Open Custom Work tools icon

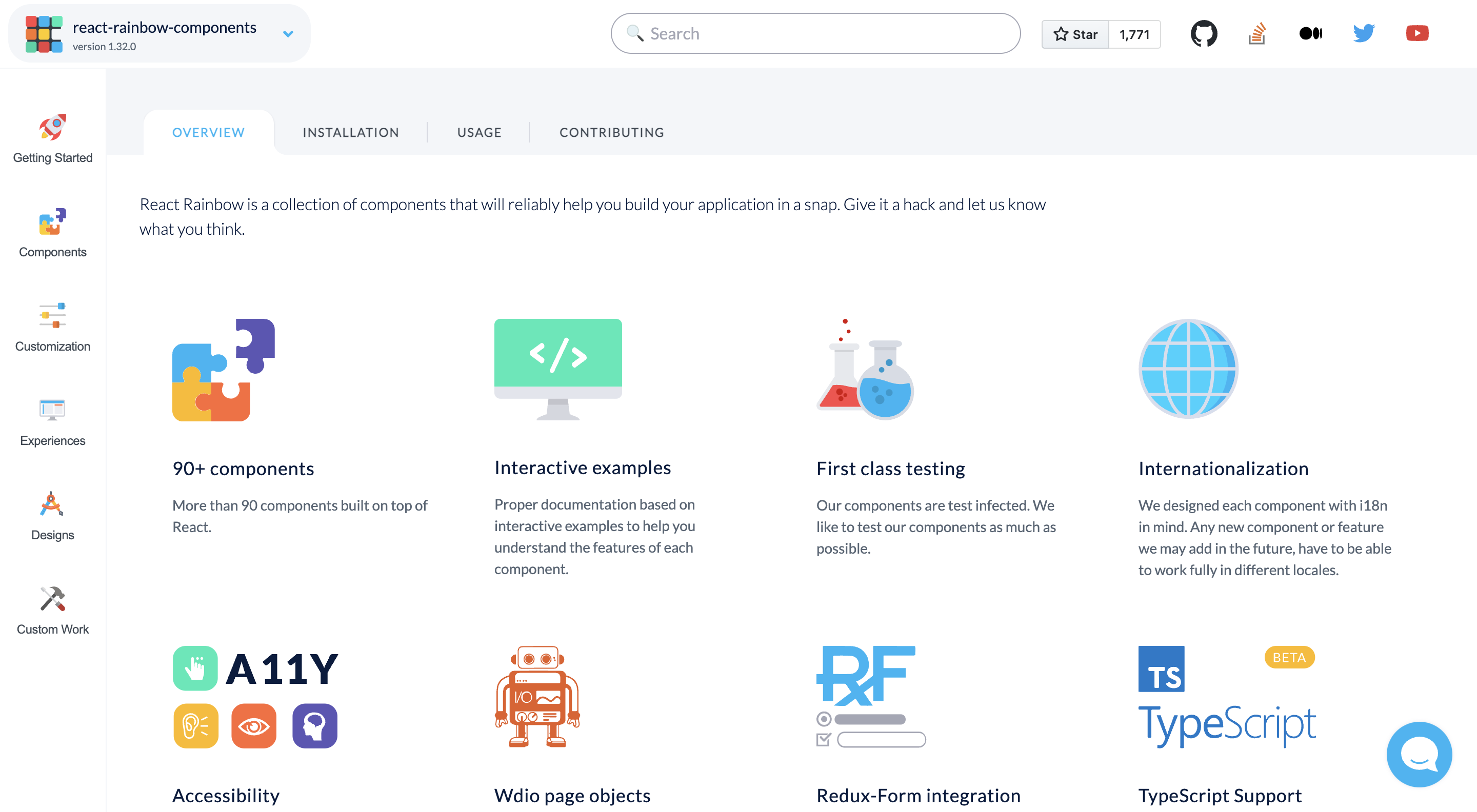click(52, 599)
